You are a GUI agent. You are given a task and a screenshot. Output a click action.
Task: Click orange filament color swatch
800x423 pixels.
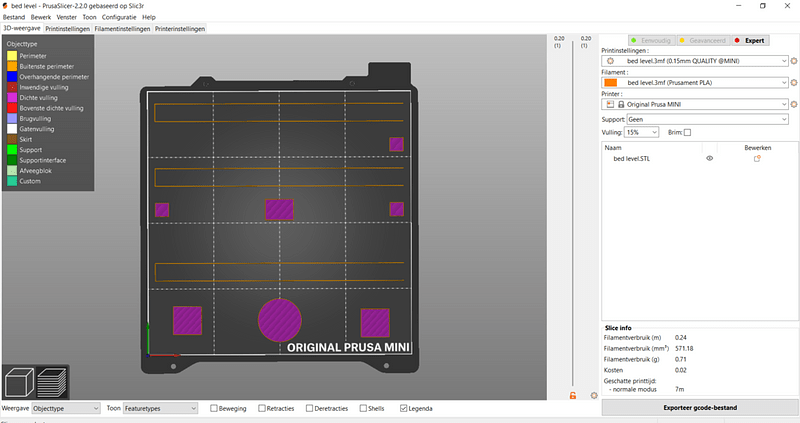[611, 83]
